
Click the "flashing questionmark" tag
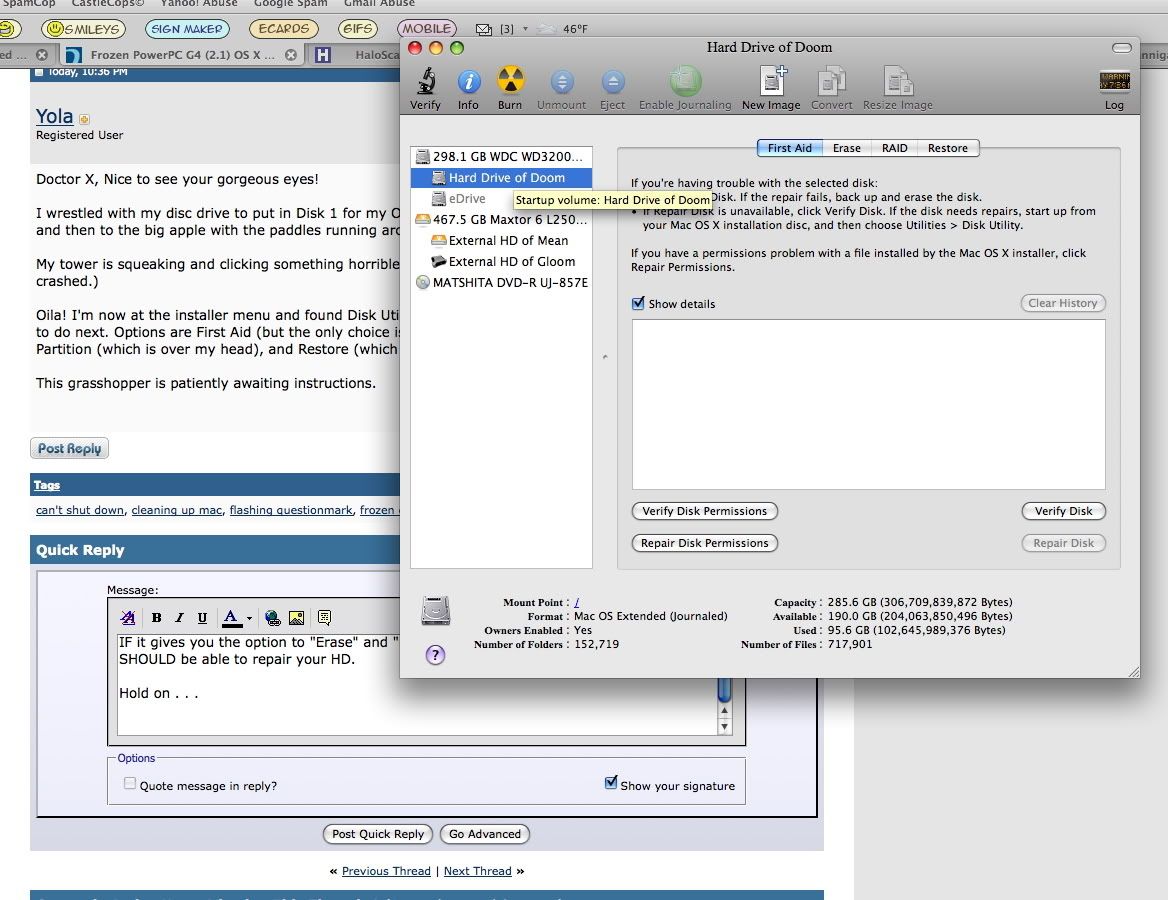(x=291, y=510)
